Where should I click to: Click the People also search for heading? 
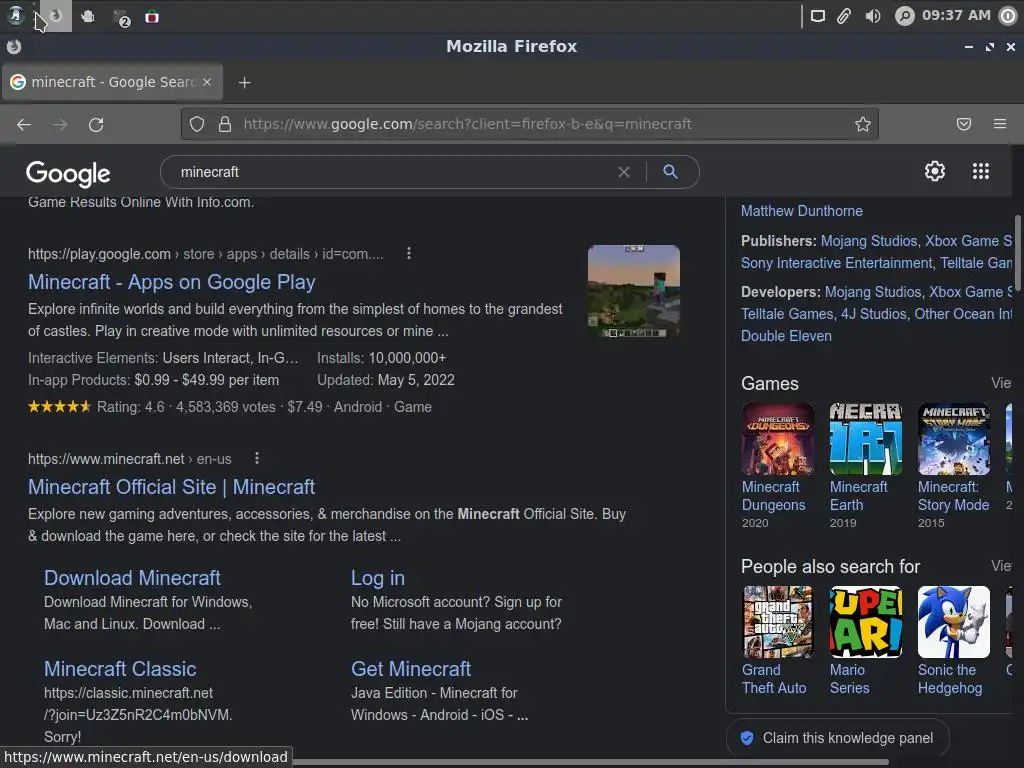(830, 567)
